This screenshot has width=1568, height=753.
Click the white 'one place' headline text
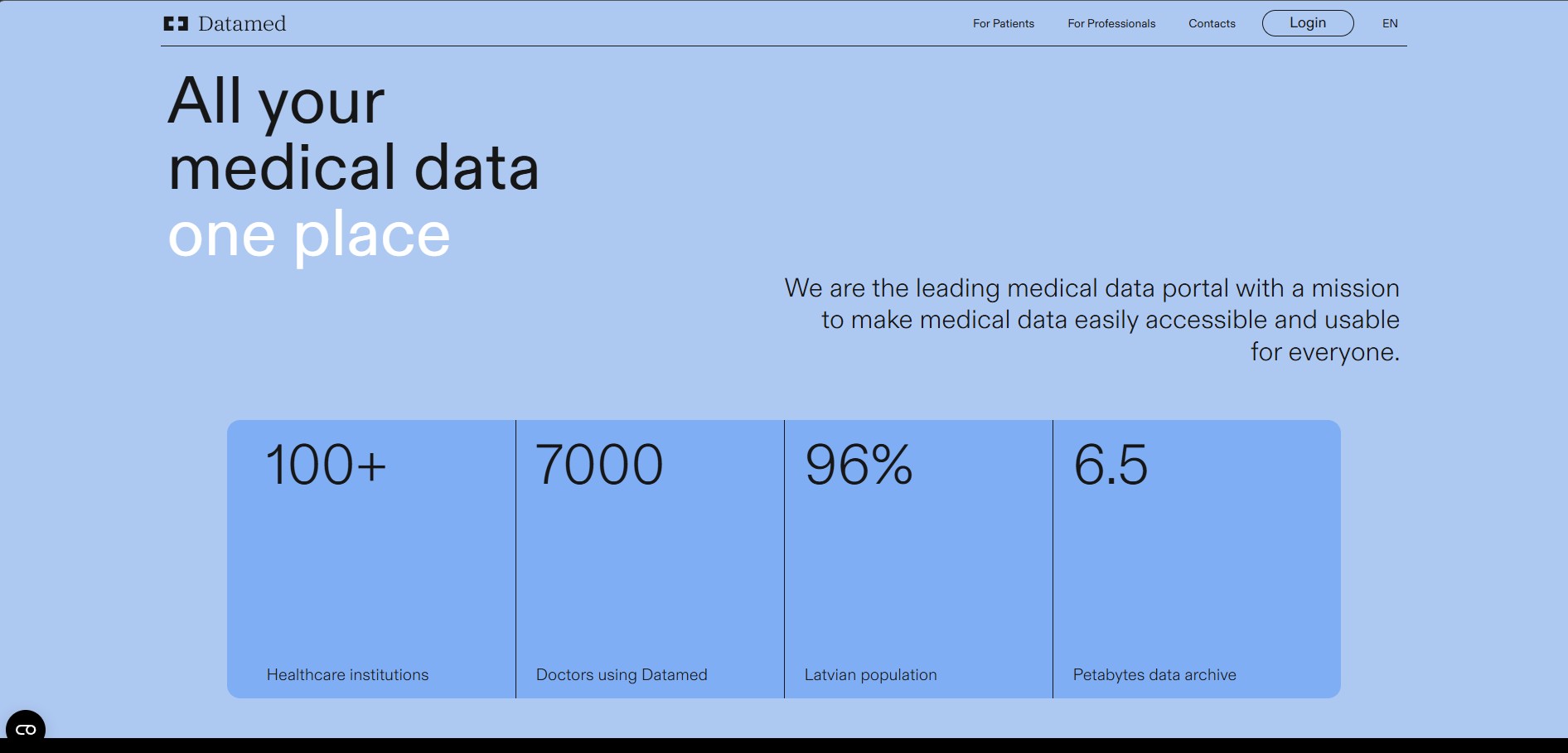[x=309, y=237]
